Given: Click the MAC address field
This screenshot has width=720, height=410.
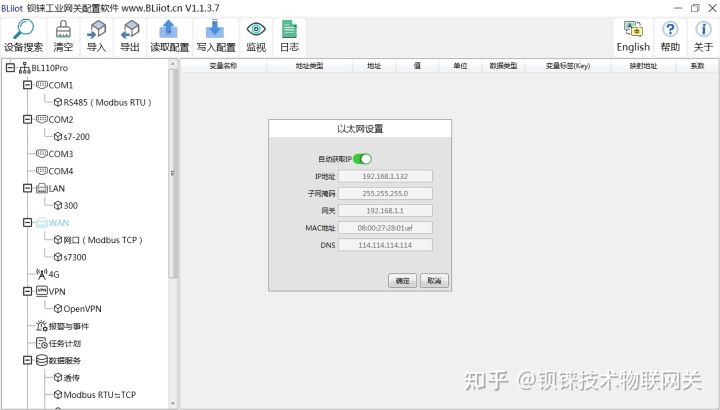Looking at the screenshot, I should coord(385,228).
